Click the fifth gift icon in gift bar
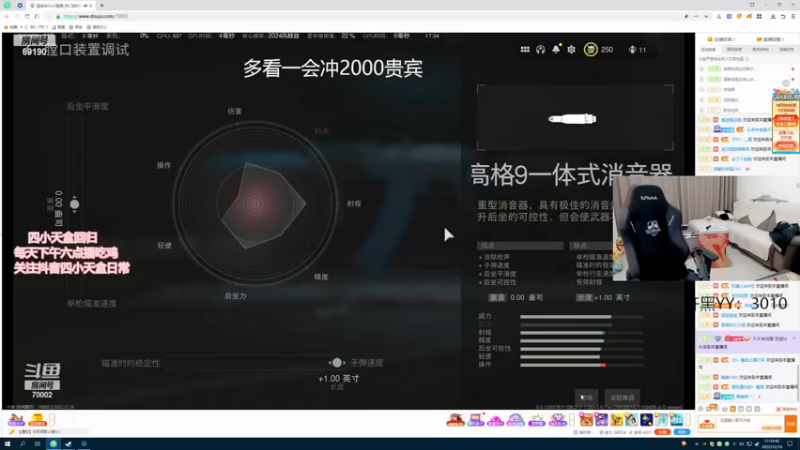Viewport: 800px width, 450px height. [536, 420]
